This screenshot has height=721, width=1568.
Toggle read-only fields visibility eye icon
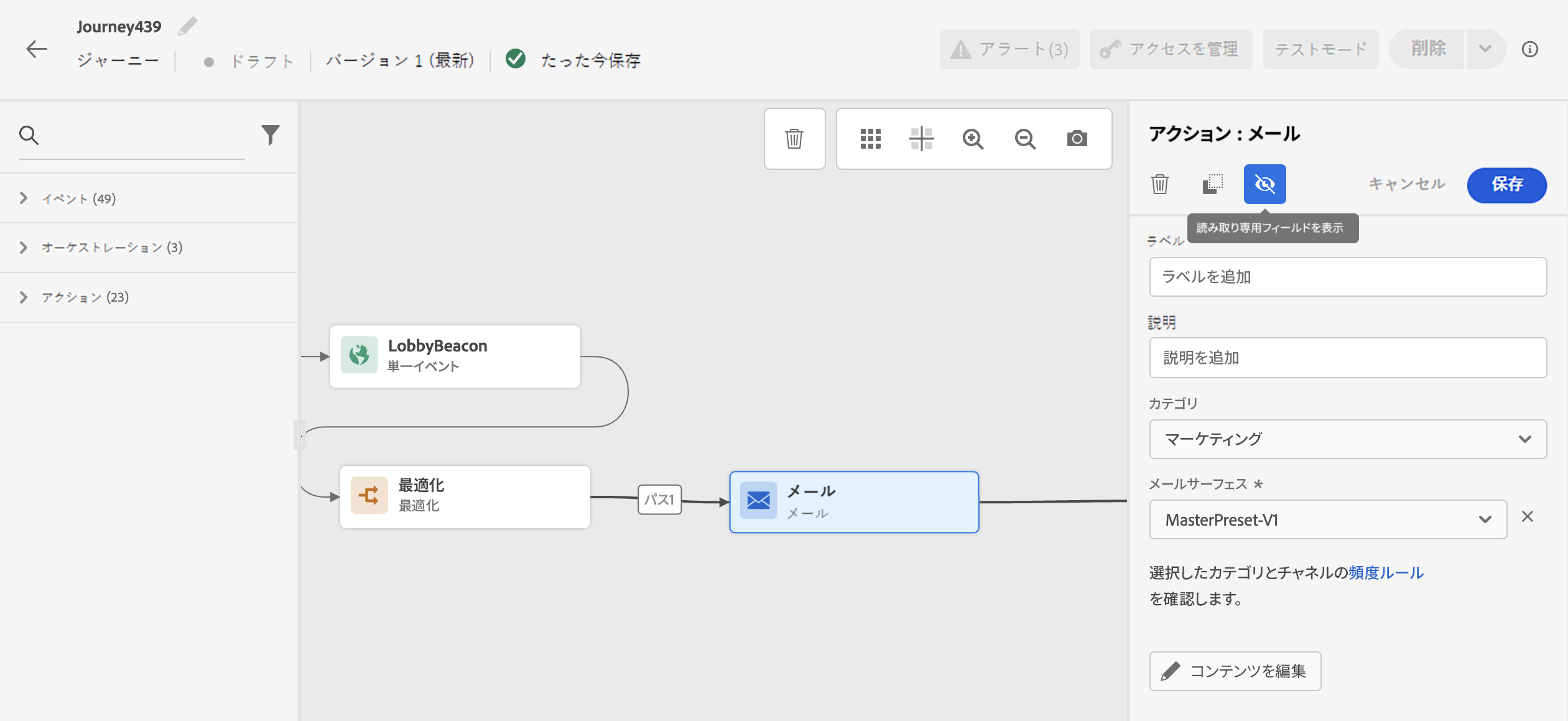tap(1264, 184)
